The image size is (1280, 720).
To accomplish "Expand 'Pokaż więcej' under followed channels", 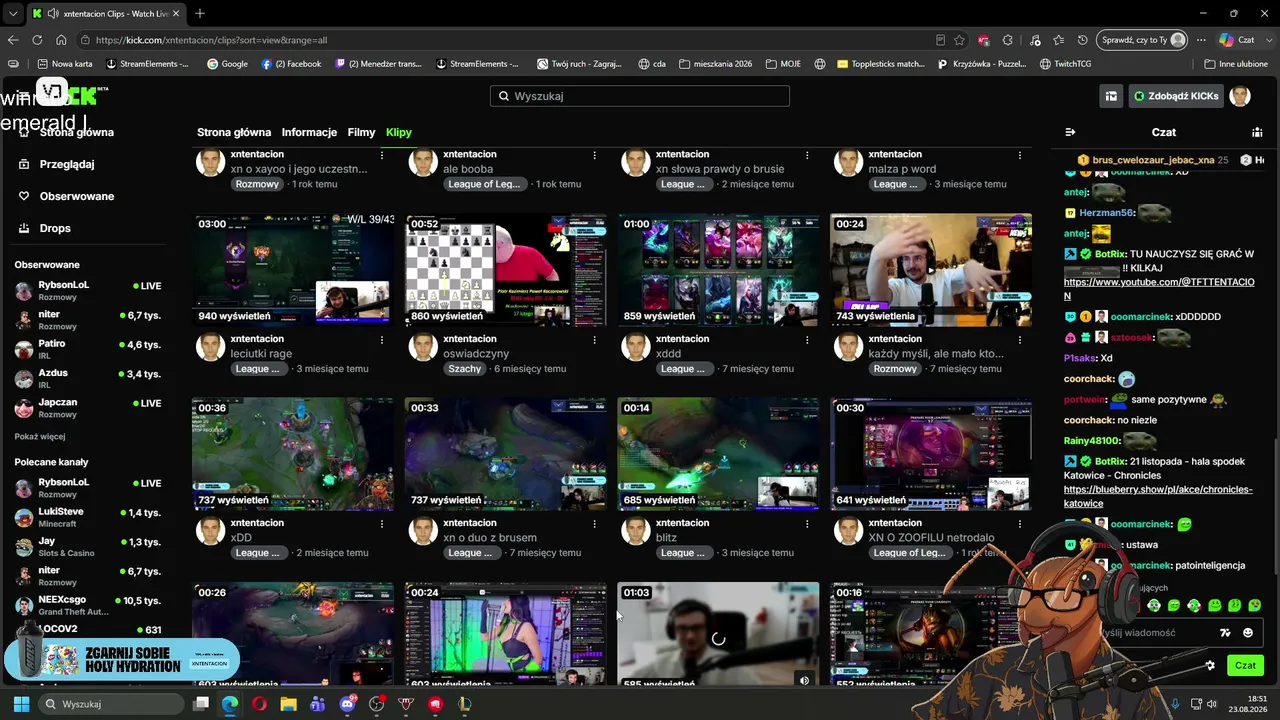I will coord(40,437).
